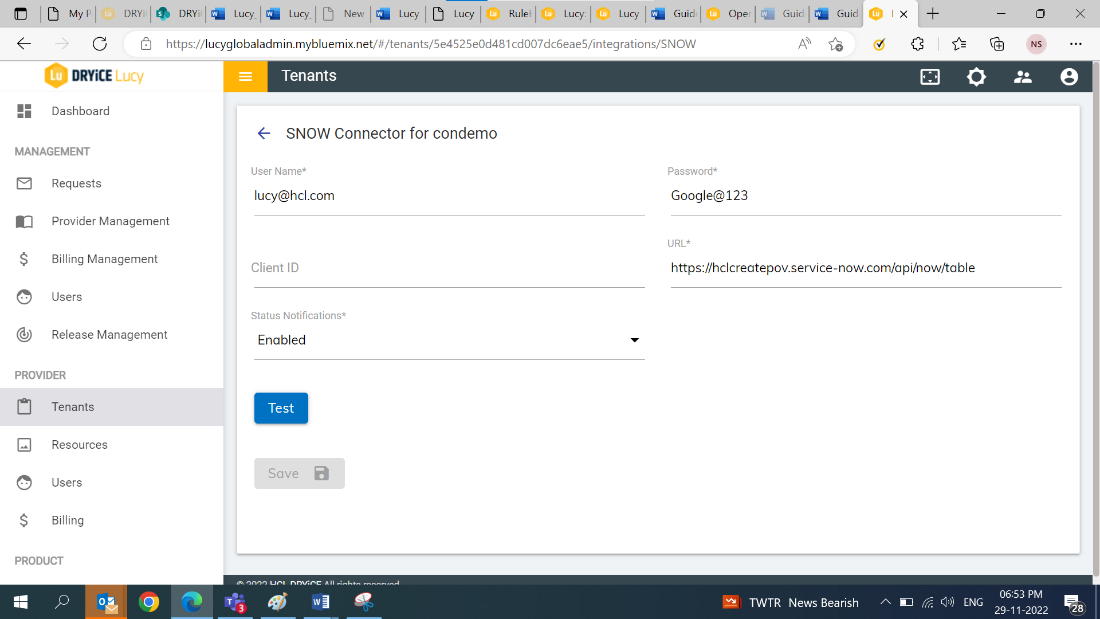Add page to favorites star icon
1100x619 pixels.
click(x=836, y=44)
